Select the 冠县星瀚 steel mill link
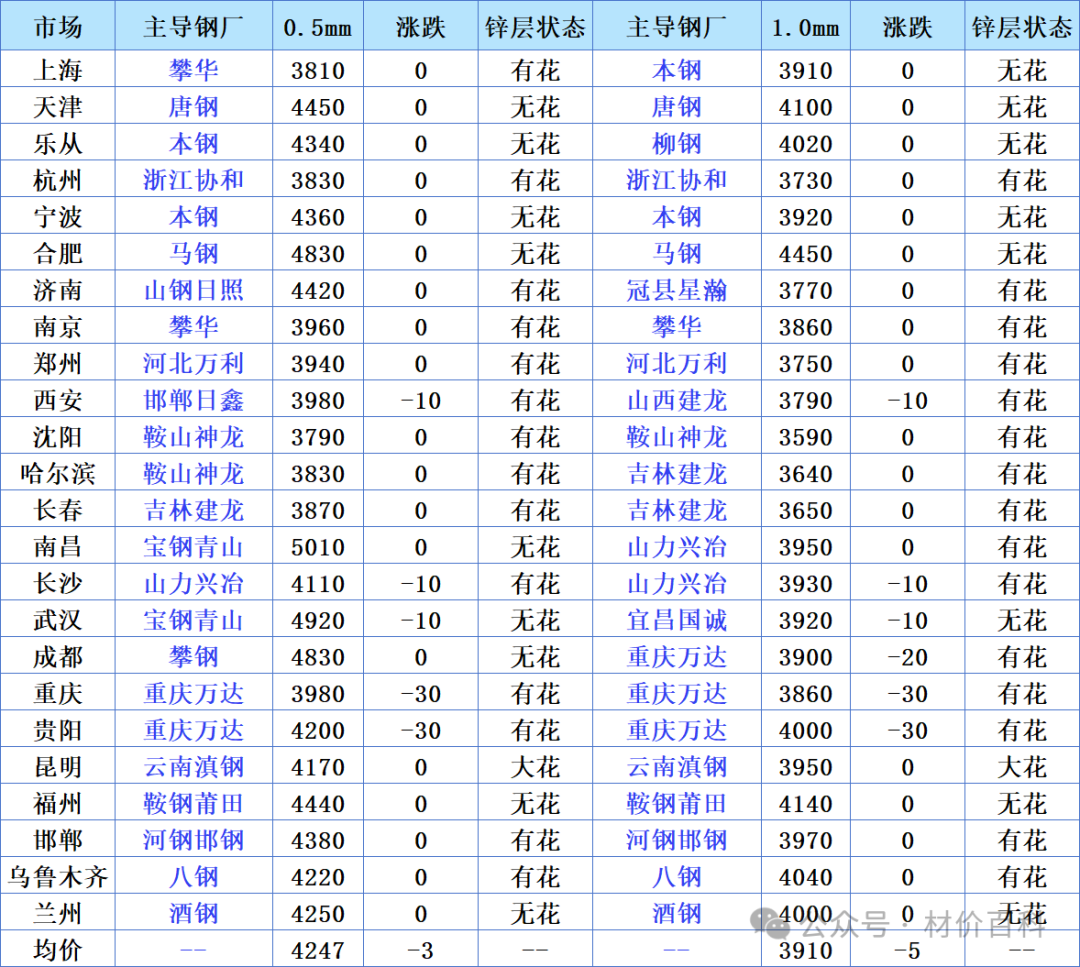1080x967 pixels. coord(676,290)
